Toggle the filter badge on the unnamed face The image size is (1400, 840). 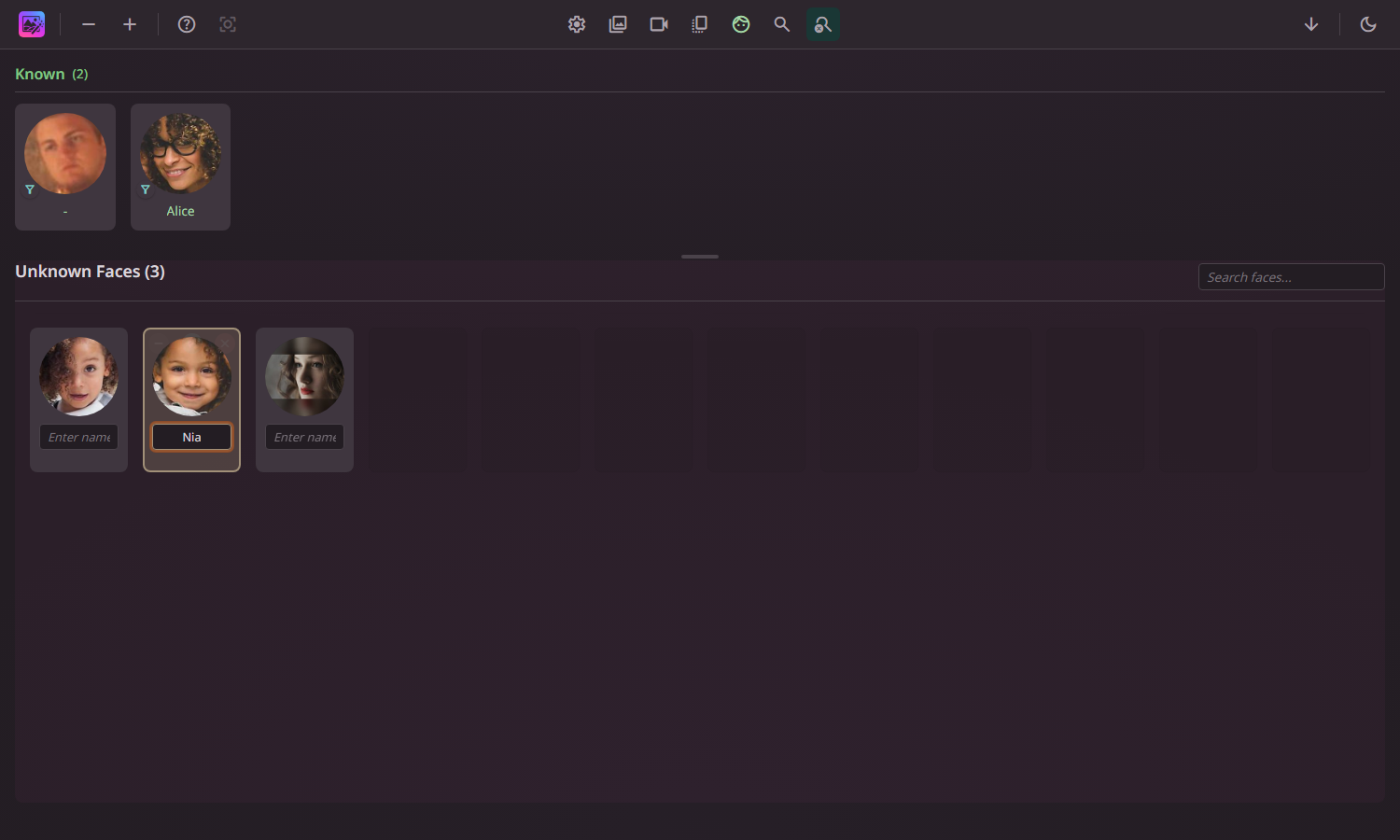point(31,189)
